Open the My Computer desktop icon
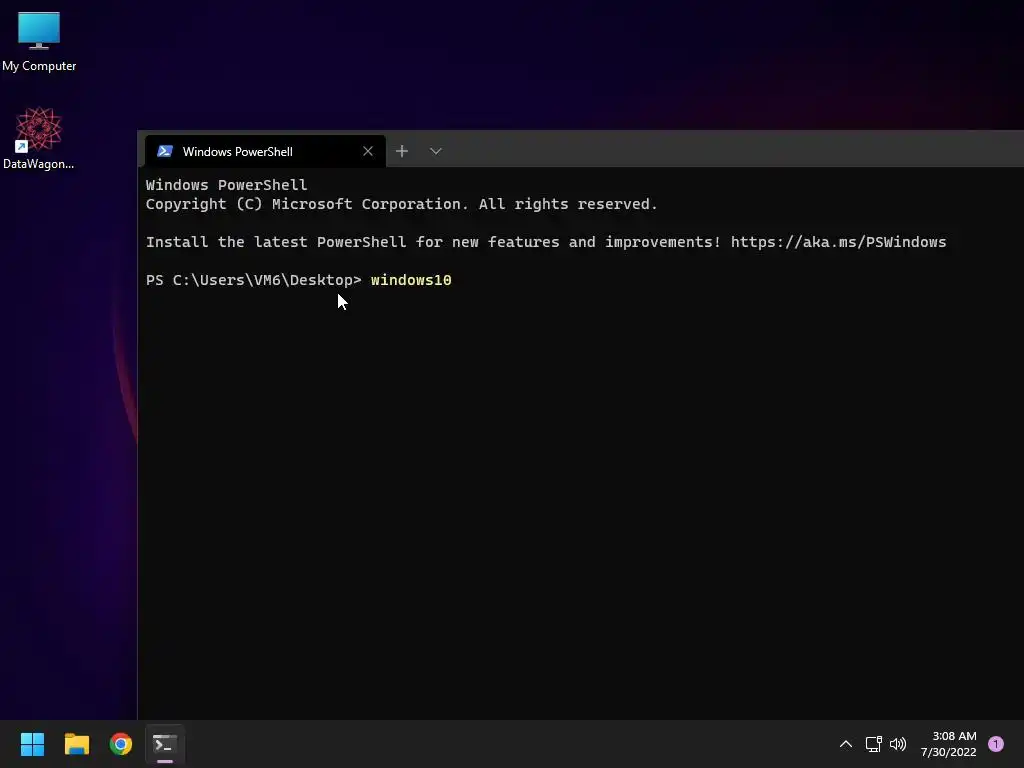Image resolution: width=1024 pixels, height=768 pixels. click(39, 42)
